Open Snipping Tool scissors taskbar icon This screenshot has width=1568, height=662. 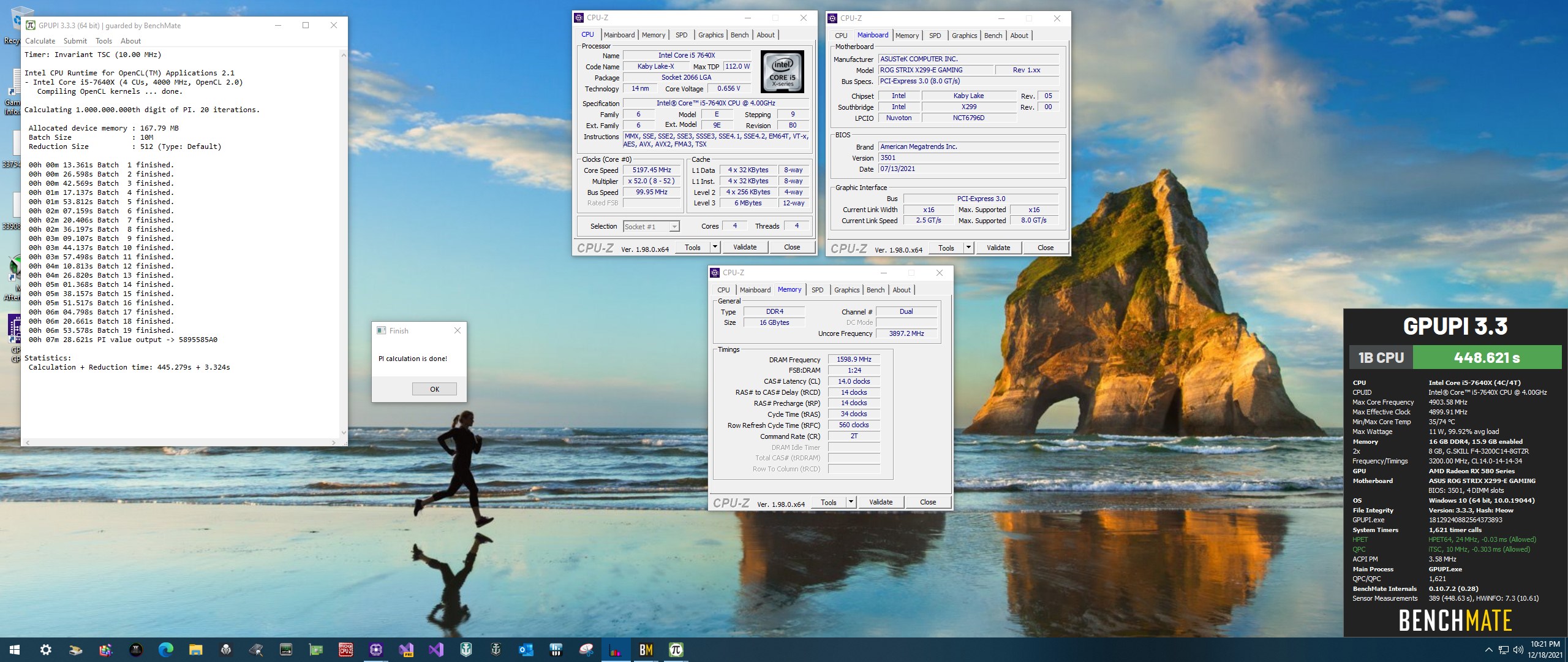click(586, 650)
